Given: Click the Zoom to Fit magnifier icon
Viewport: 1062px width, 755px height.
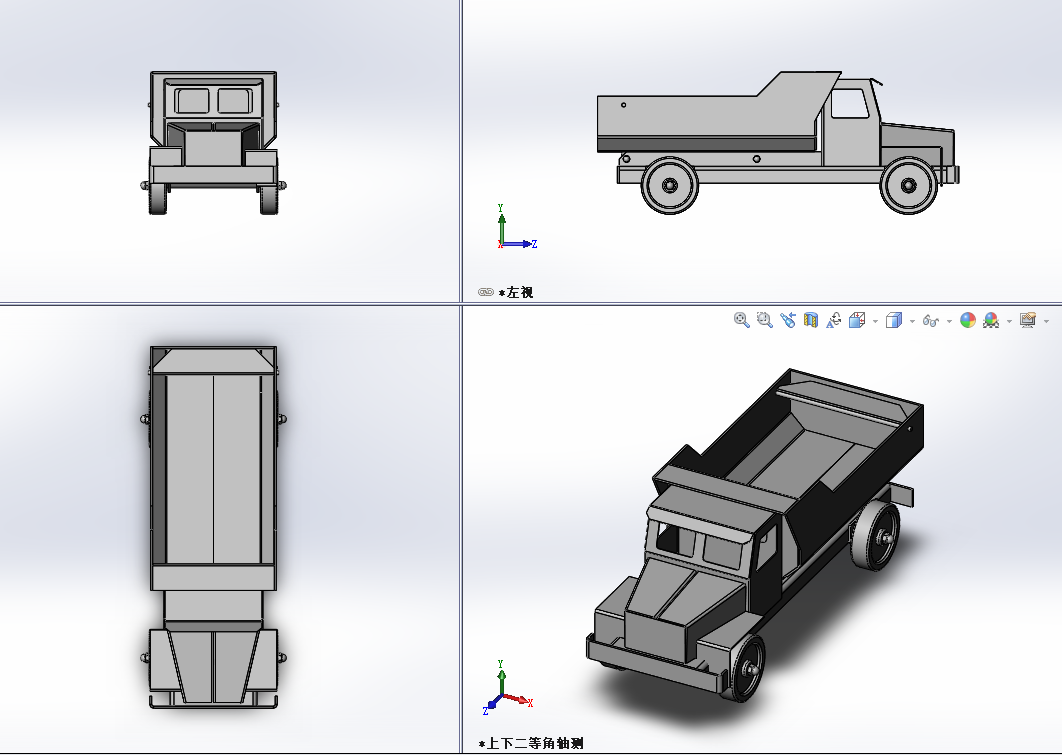Looking at the screenshot, I should tap(742, 320).
